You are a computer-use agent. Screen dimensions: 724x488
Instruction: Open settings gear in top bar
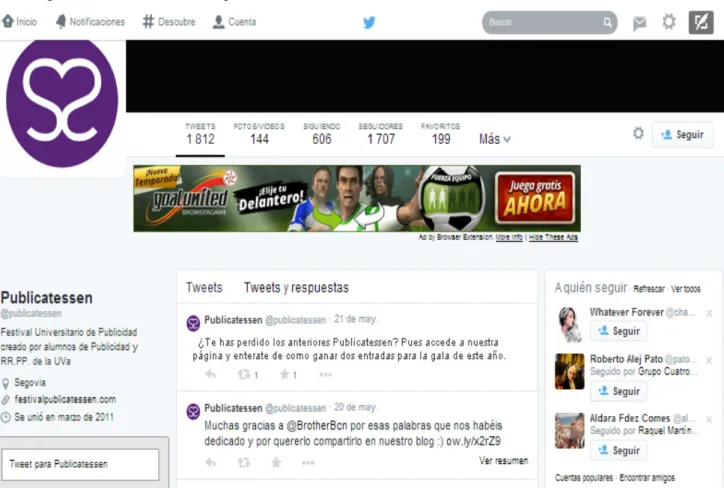tap(669, 22)
